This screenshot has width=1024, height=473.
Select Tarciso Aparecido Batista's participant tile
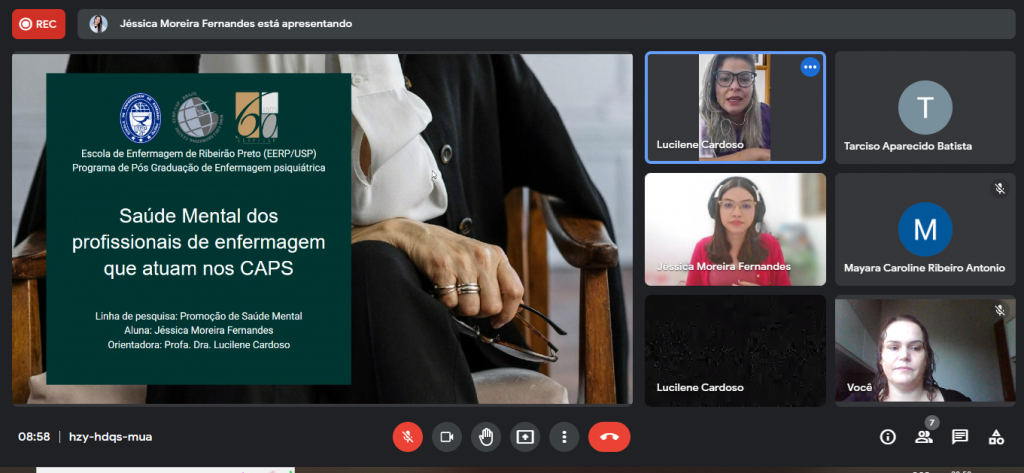925,107
